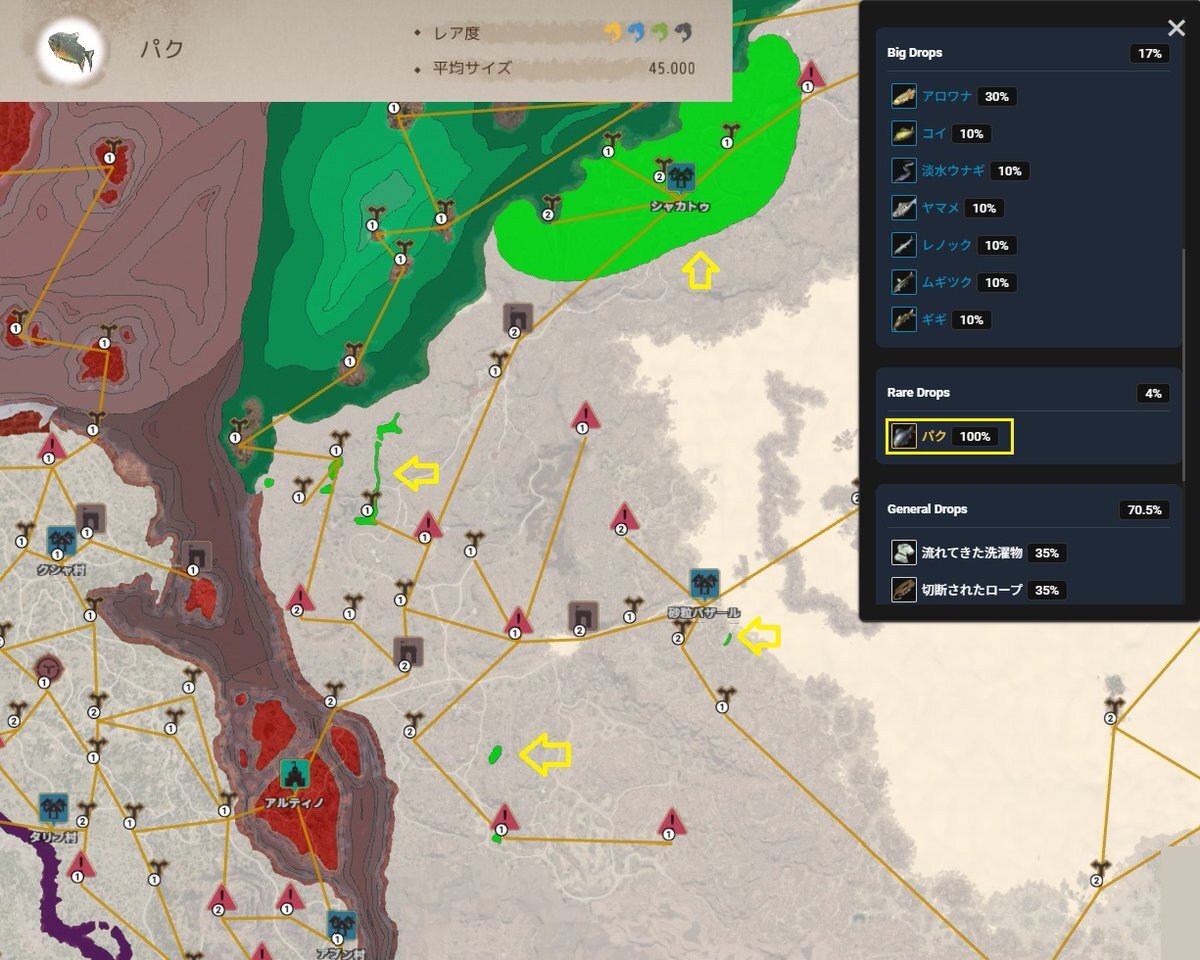Open the 淡水ウナギ item link
The image size is (1200, 960).
[953, 171]
